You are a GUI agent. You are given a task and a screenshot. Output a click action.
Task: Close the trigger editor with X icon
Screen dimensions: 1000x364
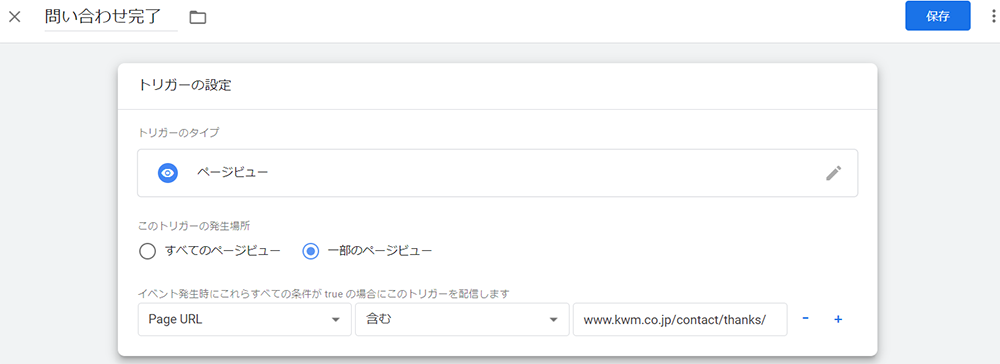pyautogui.click(x=15, y=17)
